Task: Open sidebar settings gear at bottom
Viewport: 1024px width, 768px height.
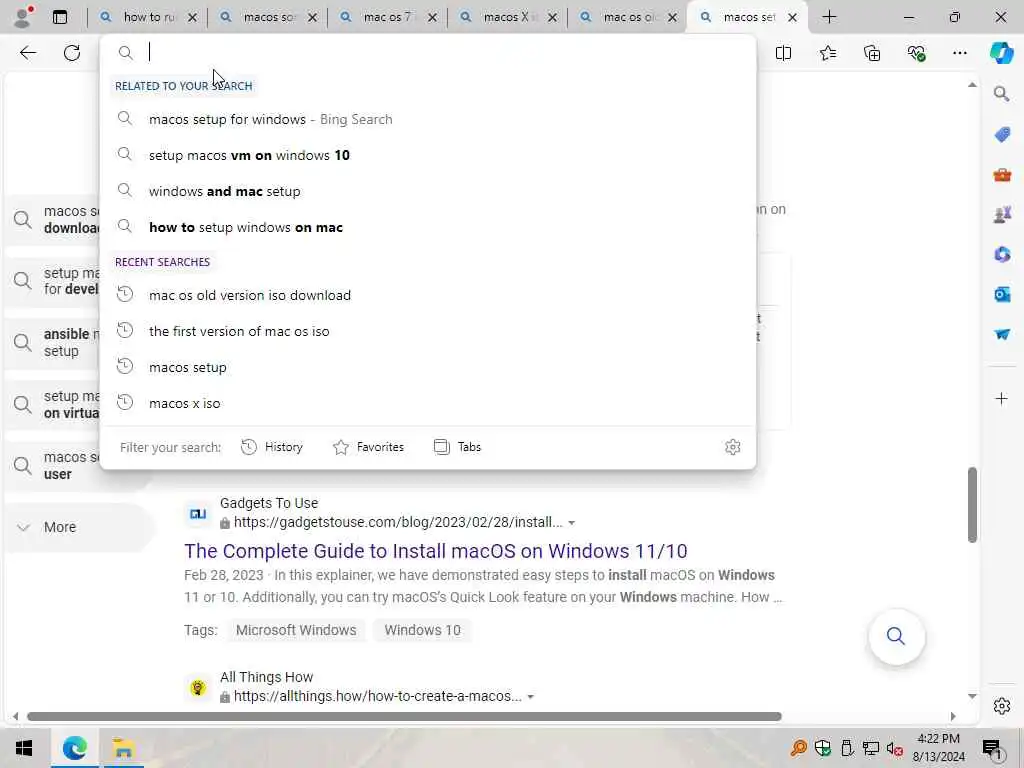Action: [x=1002, y=706]
